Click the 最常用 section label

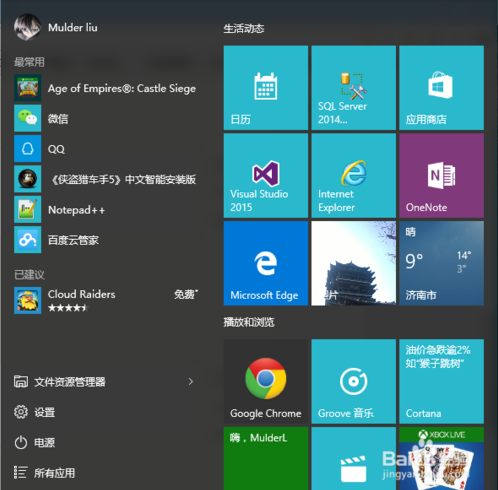click(29, 62)
